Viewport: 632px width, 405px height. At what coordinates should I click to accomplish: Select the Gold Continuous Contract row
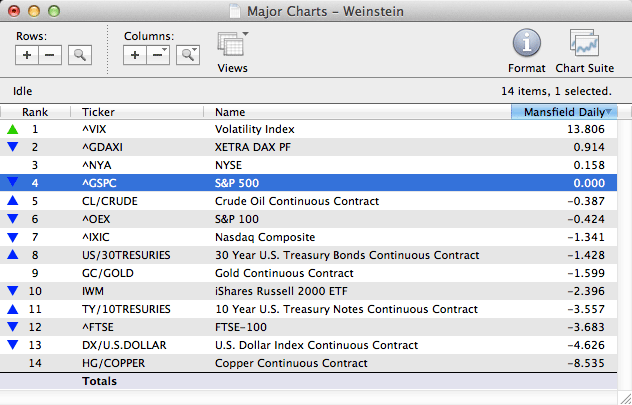click(x=300, y=273)
